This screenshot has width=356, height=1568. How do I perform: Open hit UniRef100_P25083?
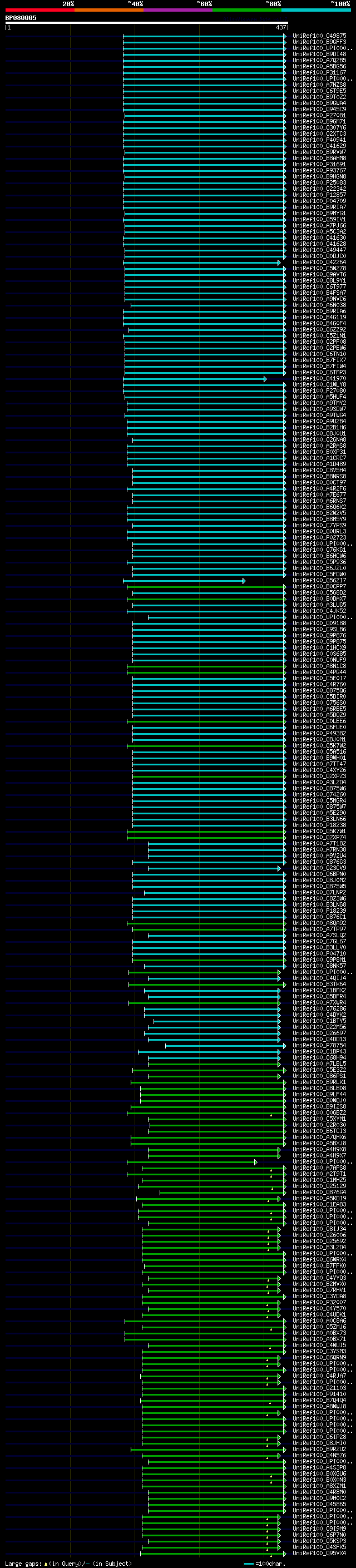click(x=319, y=182)
